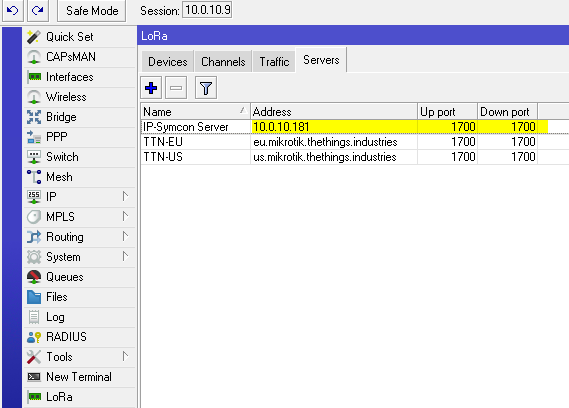Open Quick Set wand icon

tap(34, 37)
